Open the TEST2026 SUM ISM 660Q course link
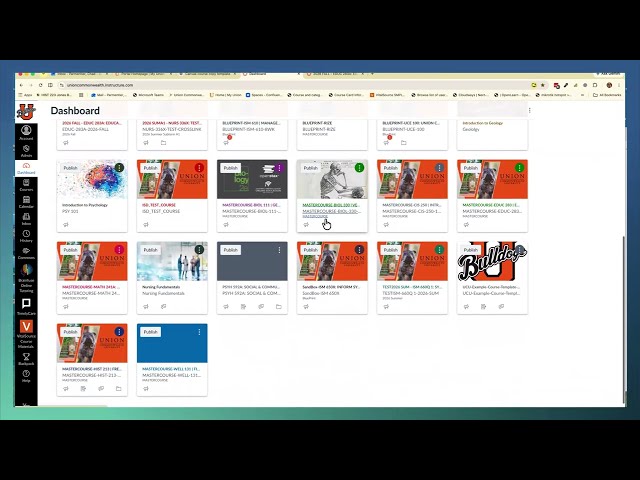Screen dimensions: 640x480 (412, 287)
